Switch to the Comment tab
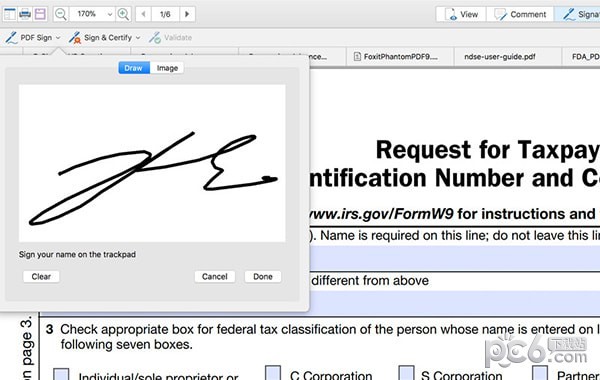 520,15
